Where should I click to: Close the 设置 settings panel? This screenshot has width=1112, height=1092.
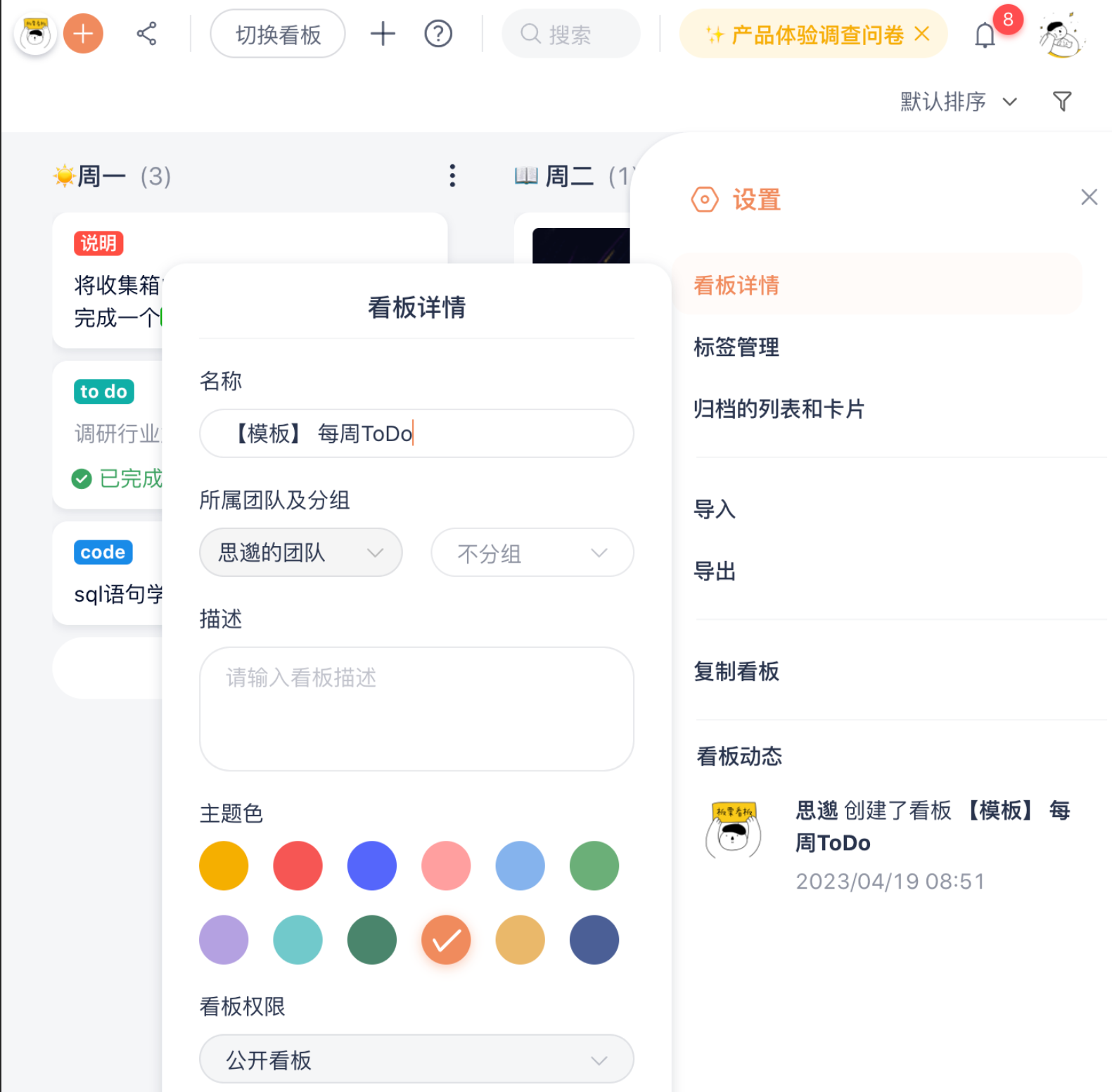pos(1089,197)
